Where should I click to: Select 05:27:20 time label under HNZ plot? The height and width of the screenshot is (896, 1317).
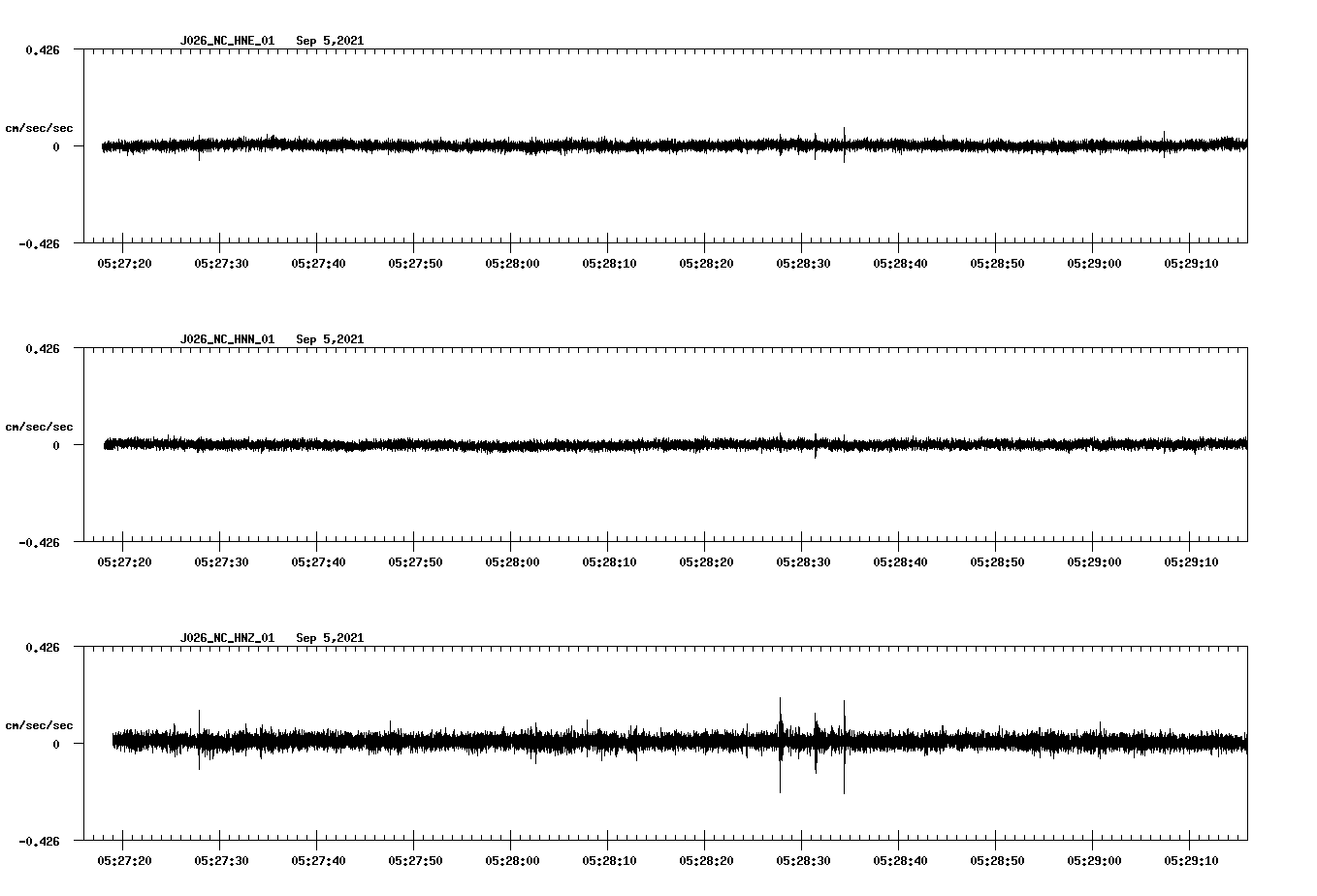click(124, 860)
